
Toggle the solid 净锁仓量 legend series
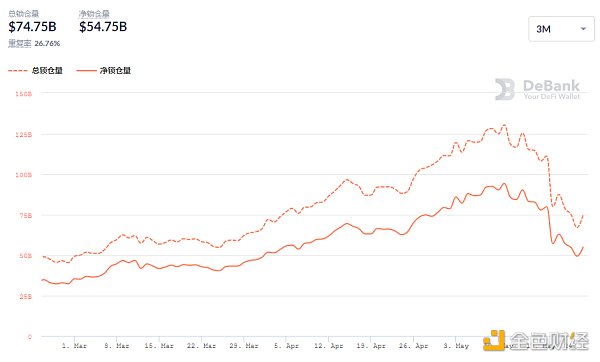coord(104,70)
